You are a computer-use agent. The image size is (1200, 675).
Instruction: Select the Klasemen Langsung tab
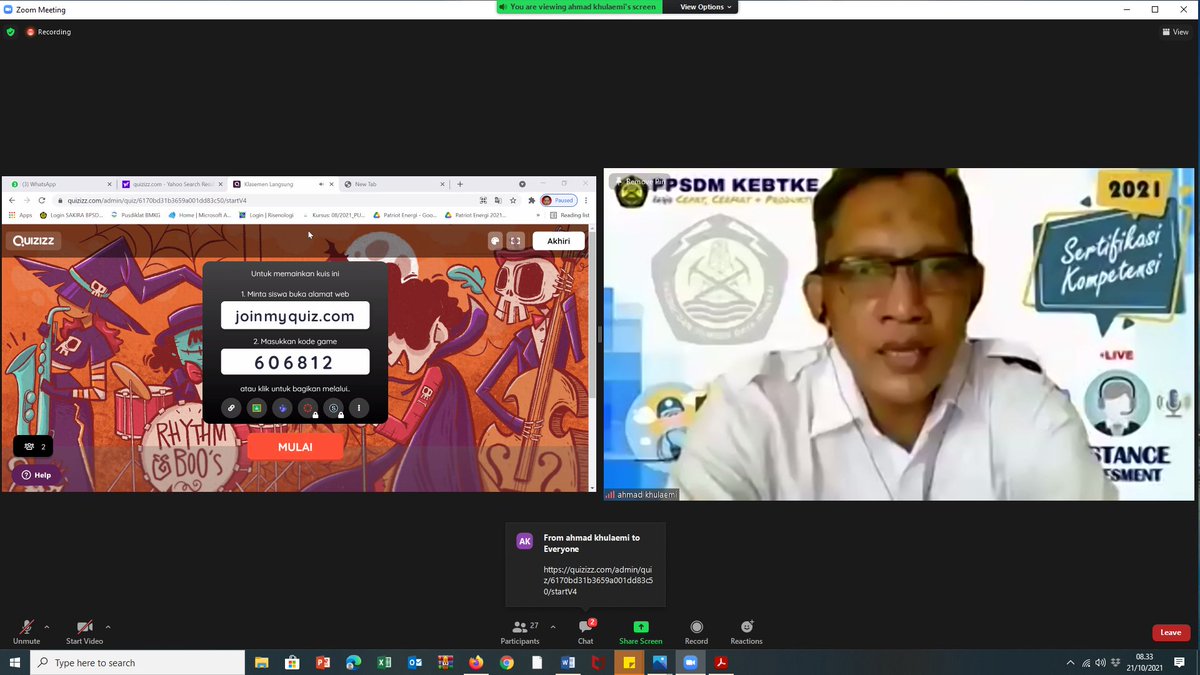pyautogui.click(x=282, y=184)
